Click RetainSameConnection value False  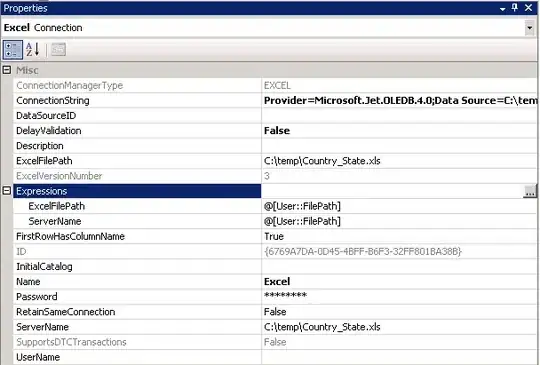(275, 312)
